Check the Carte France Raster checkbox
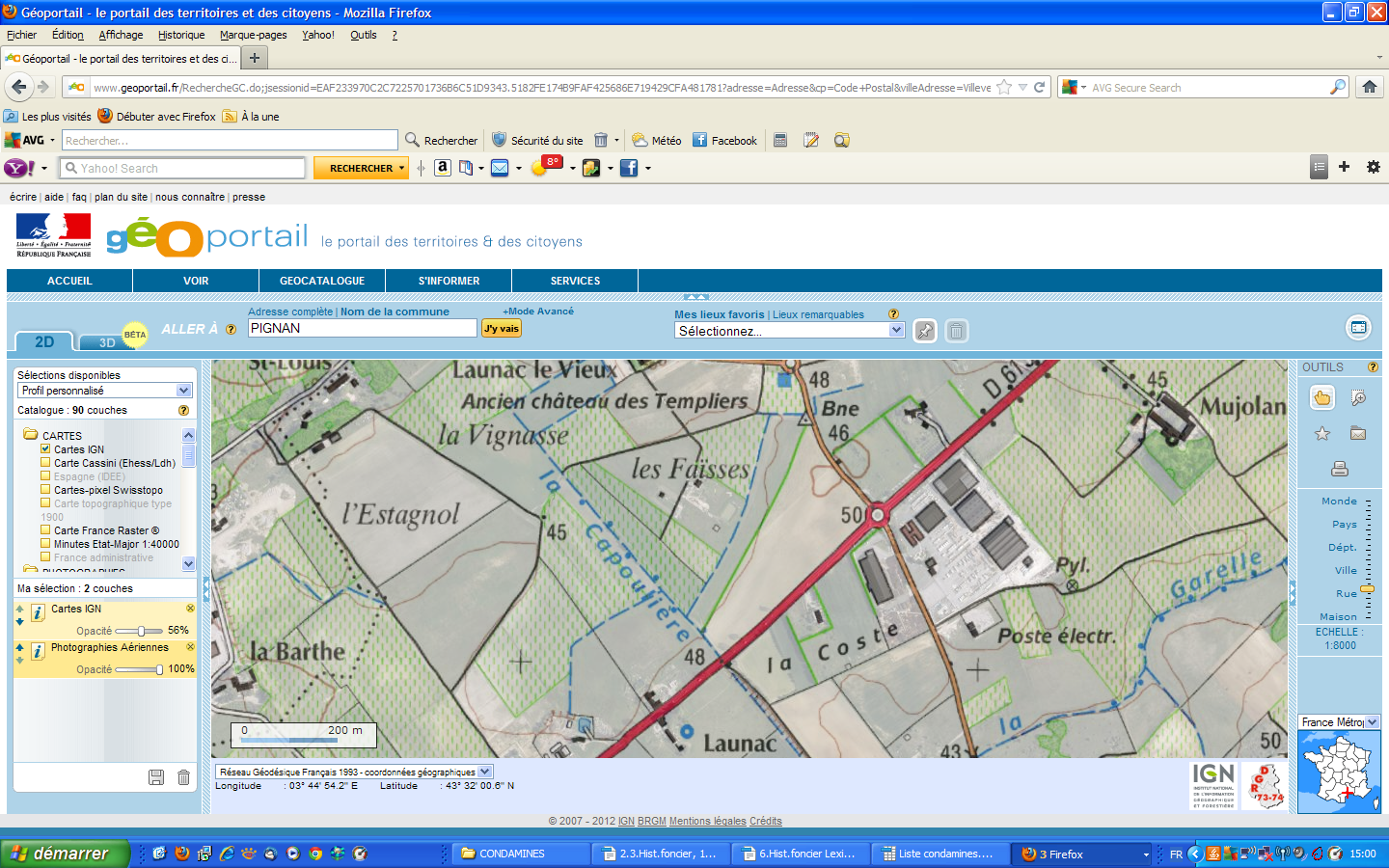Screen dimensions: 1389x868 [45, 529]
